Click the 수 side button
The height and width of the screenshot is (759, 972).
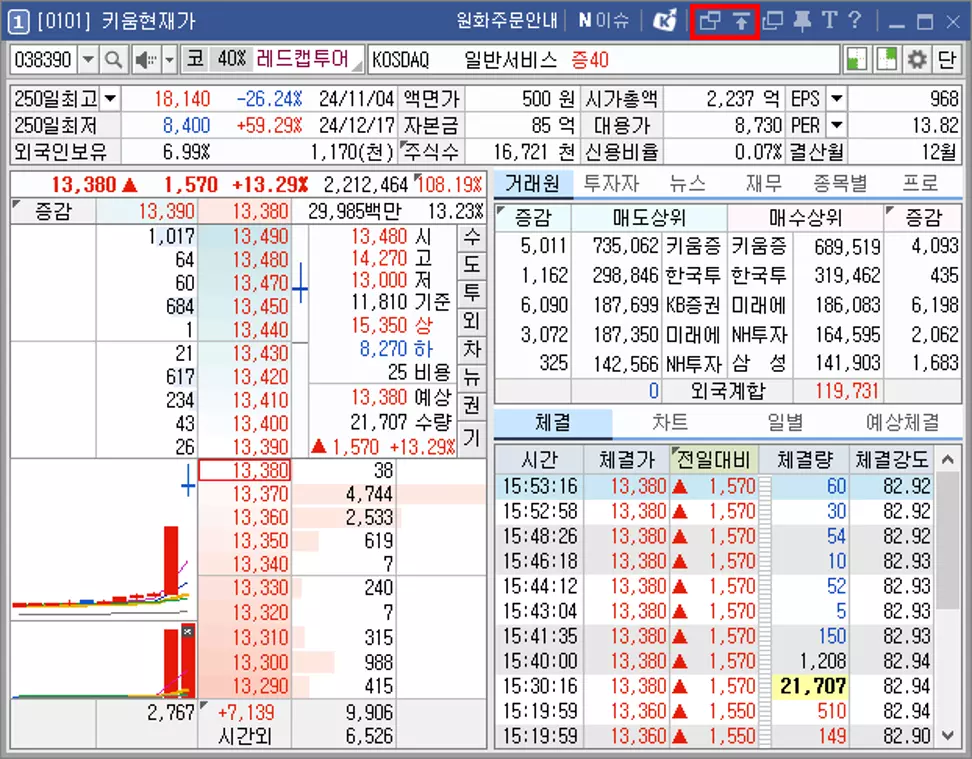pyautogui.click(x=472, y=236)
